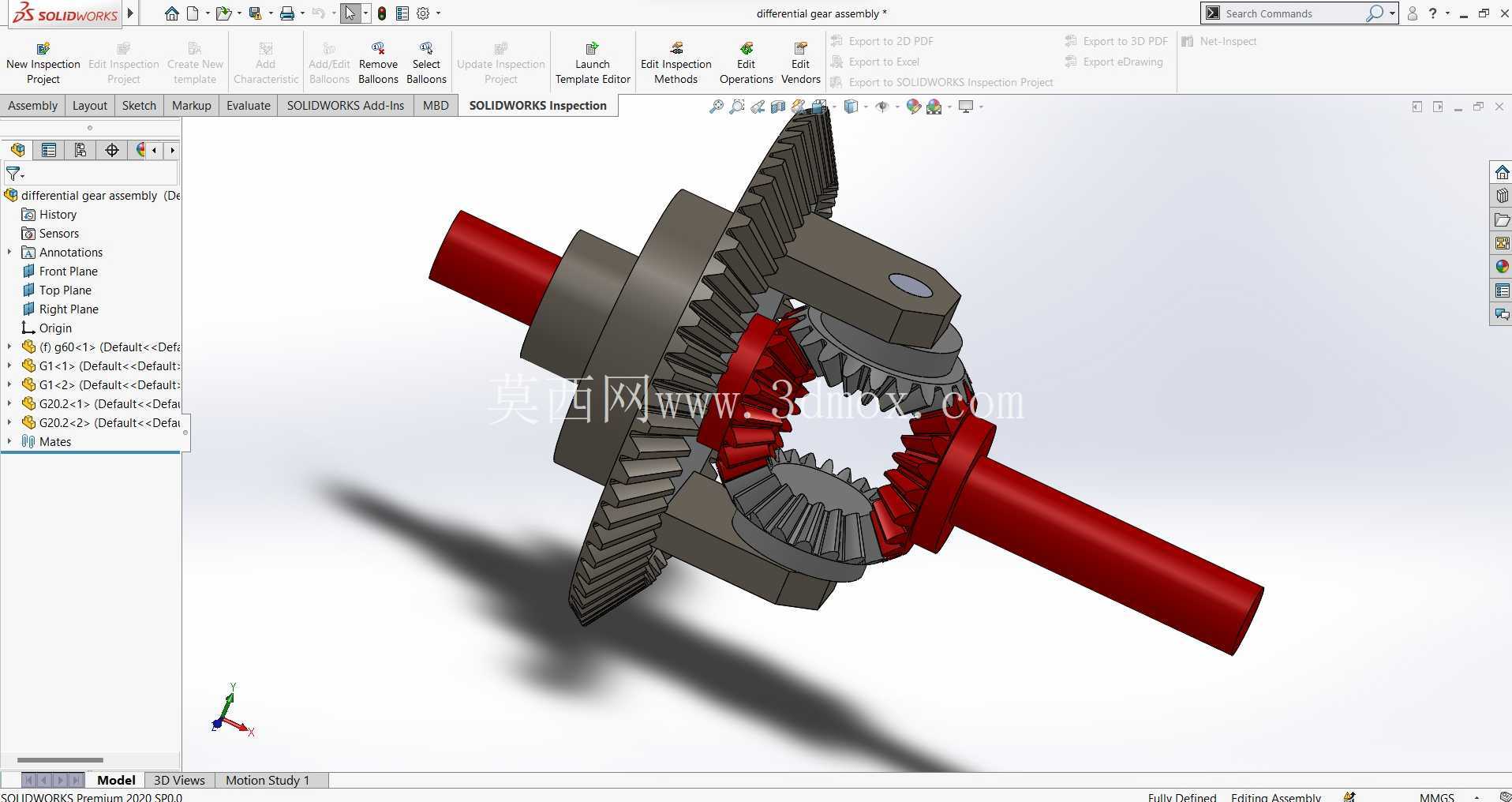Open Edit Inspection Methods
1512x802 pixels.
tap(676, 63)
